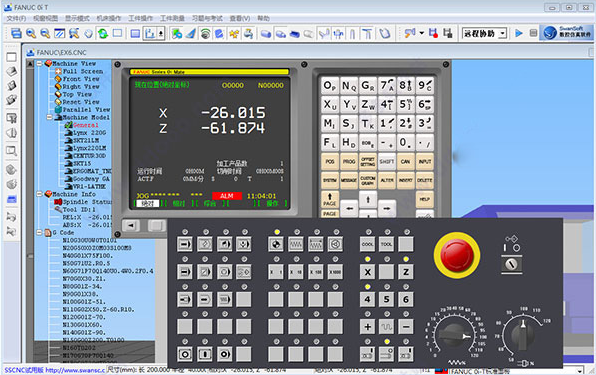Click the zoom in magnifier toolbar icon

tap(31, 33)
